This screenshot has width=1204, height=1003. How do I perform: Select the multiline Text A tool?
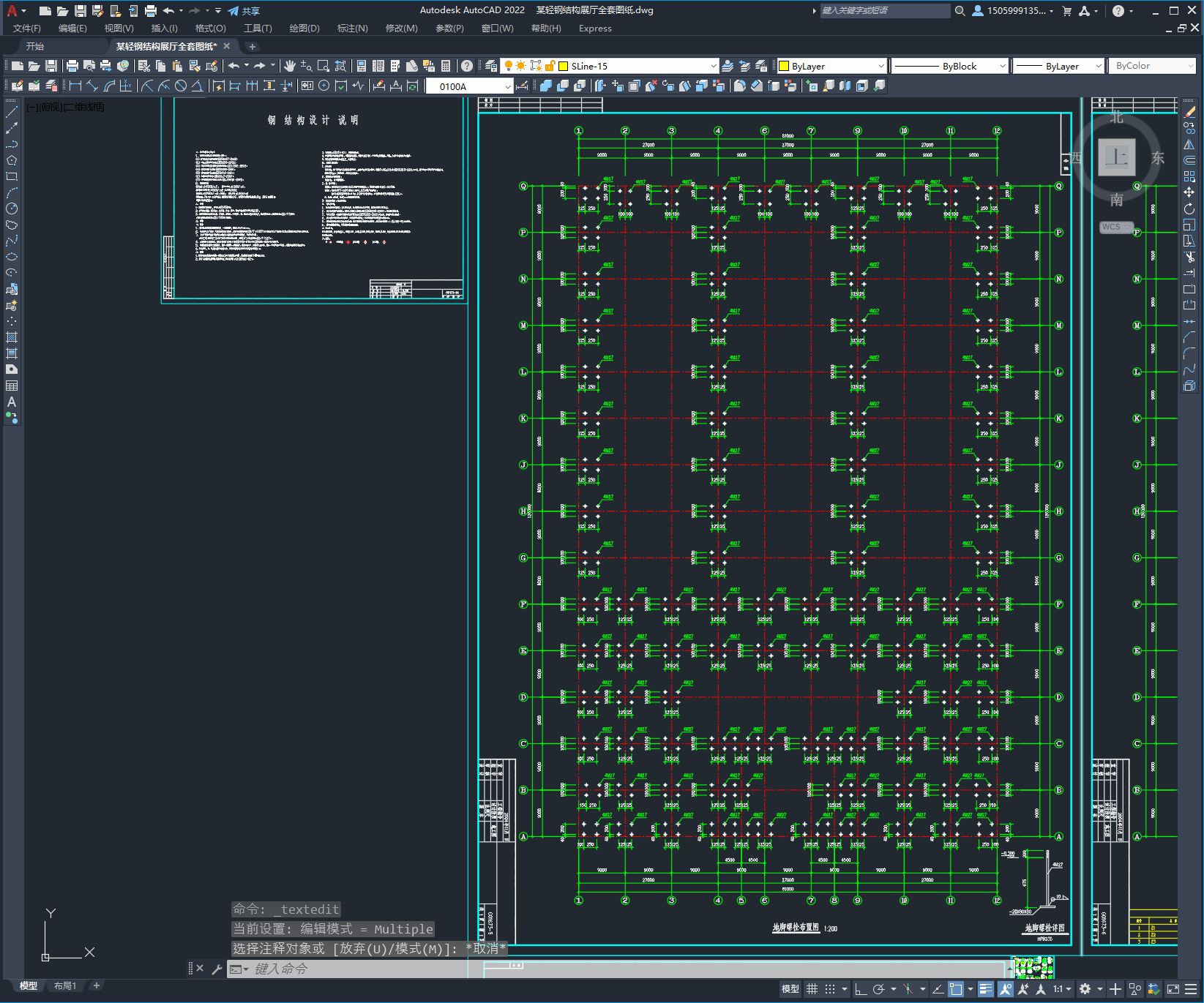click(x=12, y=402)
